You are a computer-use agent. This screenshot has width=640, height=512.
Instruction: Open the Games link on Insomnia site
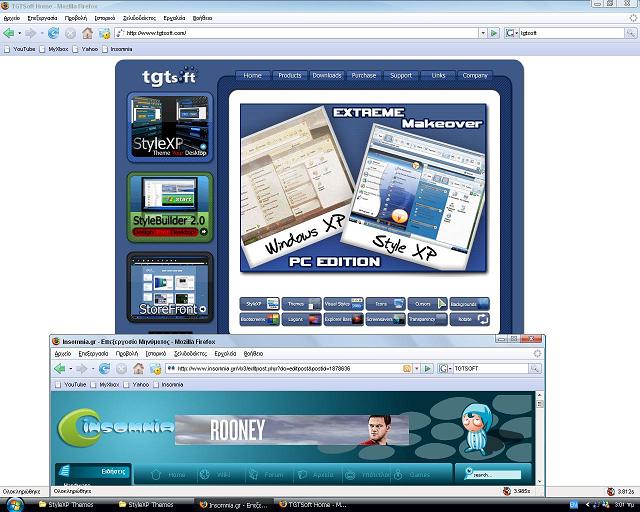(x=412, y=475)
